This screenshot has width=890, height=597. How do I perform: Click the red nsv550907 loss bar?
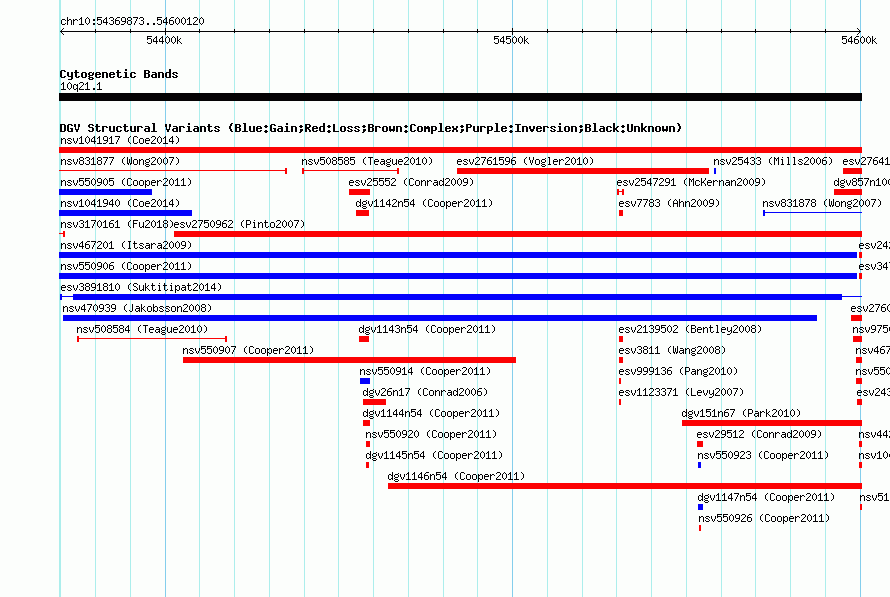click(x=349, y=360)
